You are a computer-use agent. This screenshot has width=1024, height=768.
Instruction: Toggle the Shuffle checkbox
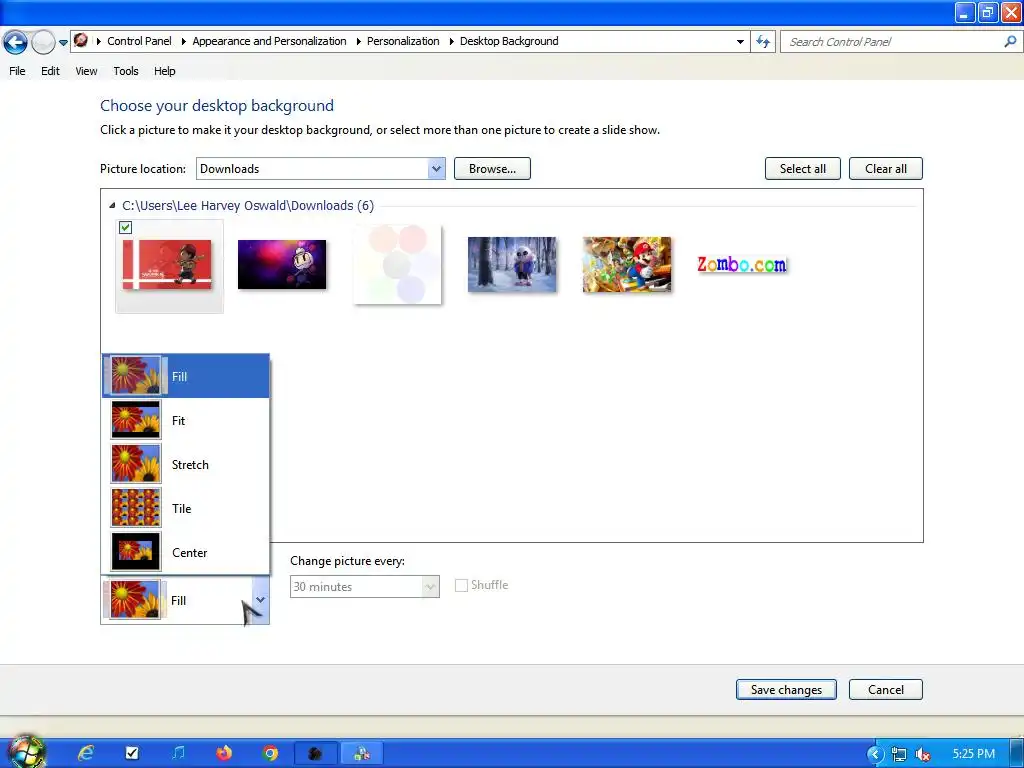pos(461,586)
